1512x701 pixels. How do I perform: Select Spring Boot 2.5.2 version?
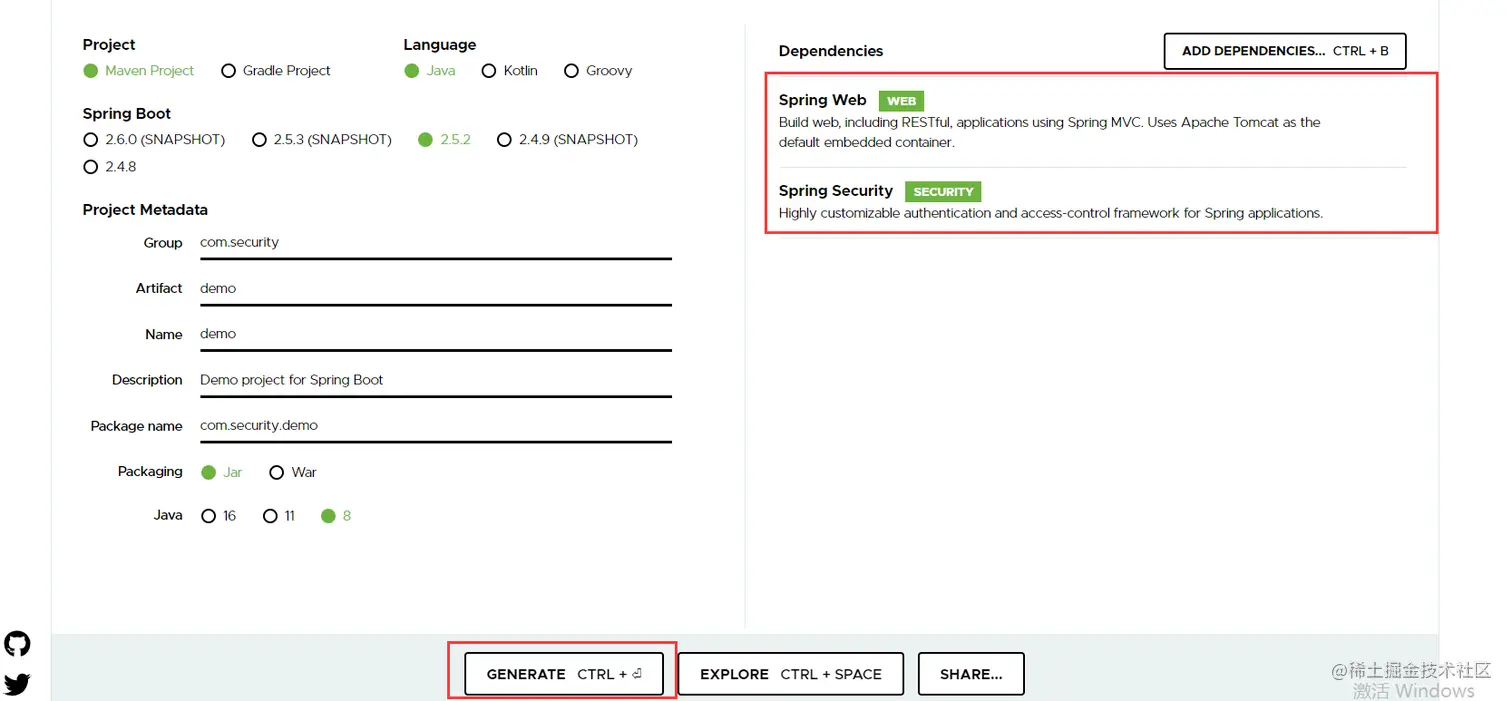tap(445, 140)
